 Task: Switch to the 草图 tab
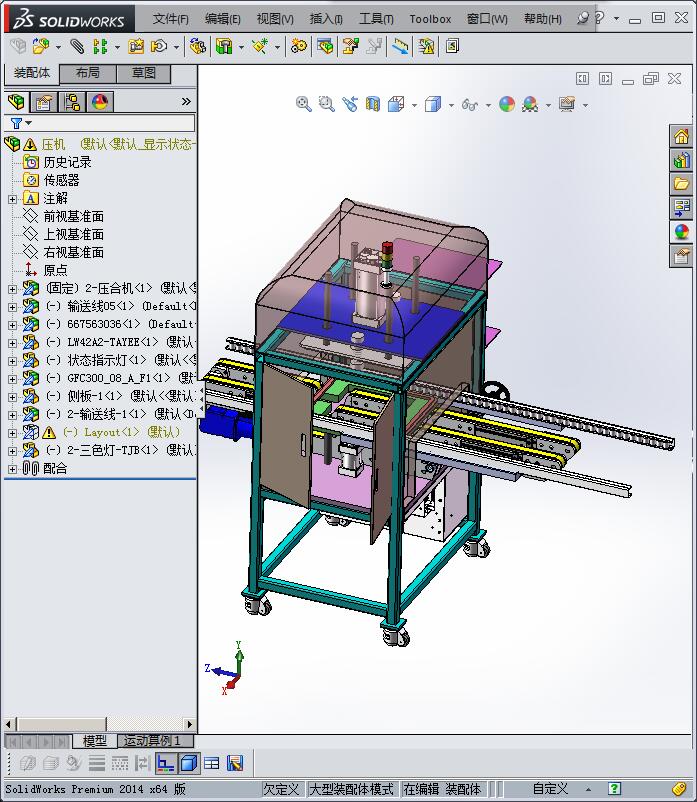point(144,74)
